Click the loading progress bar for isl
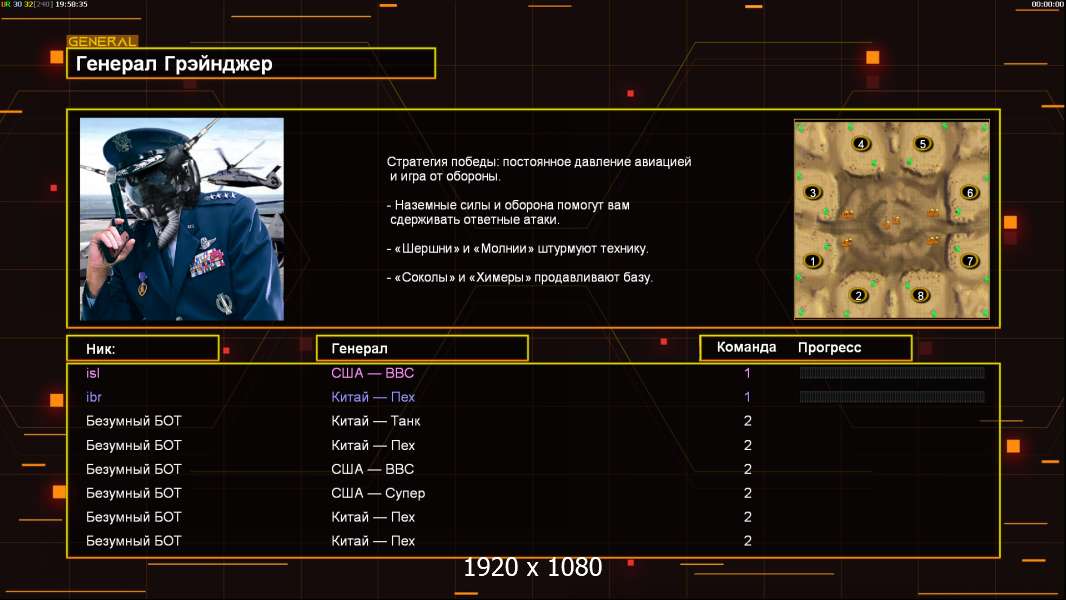Screen dimensions: 1066x600 [x=892, y=372]
